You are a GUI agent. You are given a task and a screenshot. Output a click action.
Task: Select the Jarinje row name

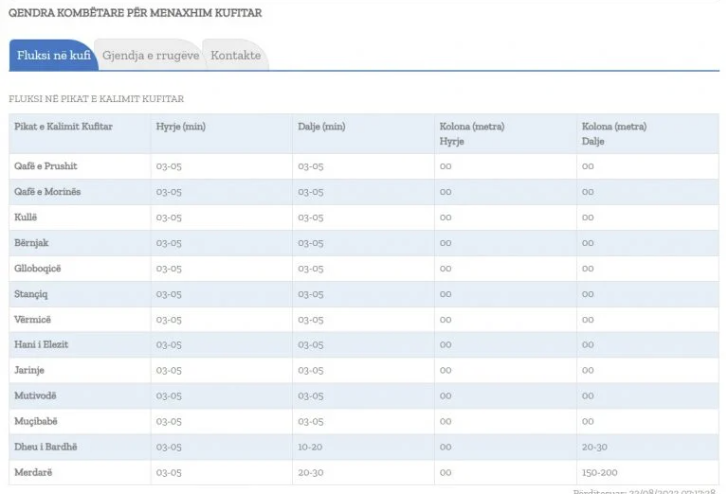coord(30,370)
